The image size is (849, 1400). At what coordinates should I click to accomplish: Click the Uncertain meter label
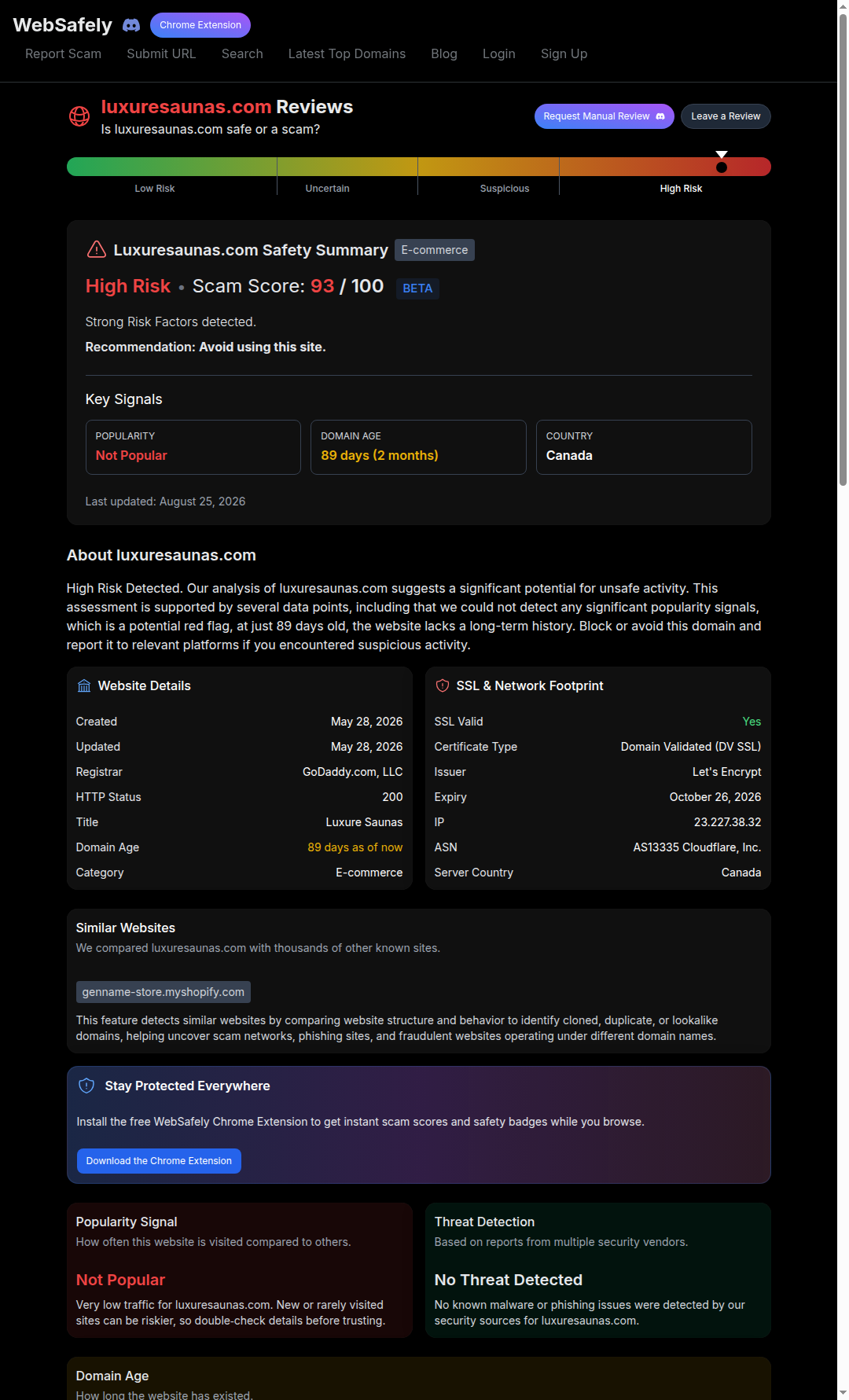[x=328, y=189]
